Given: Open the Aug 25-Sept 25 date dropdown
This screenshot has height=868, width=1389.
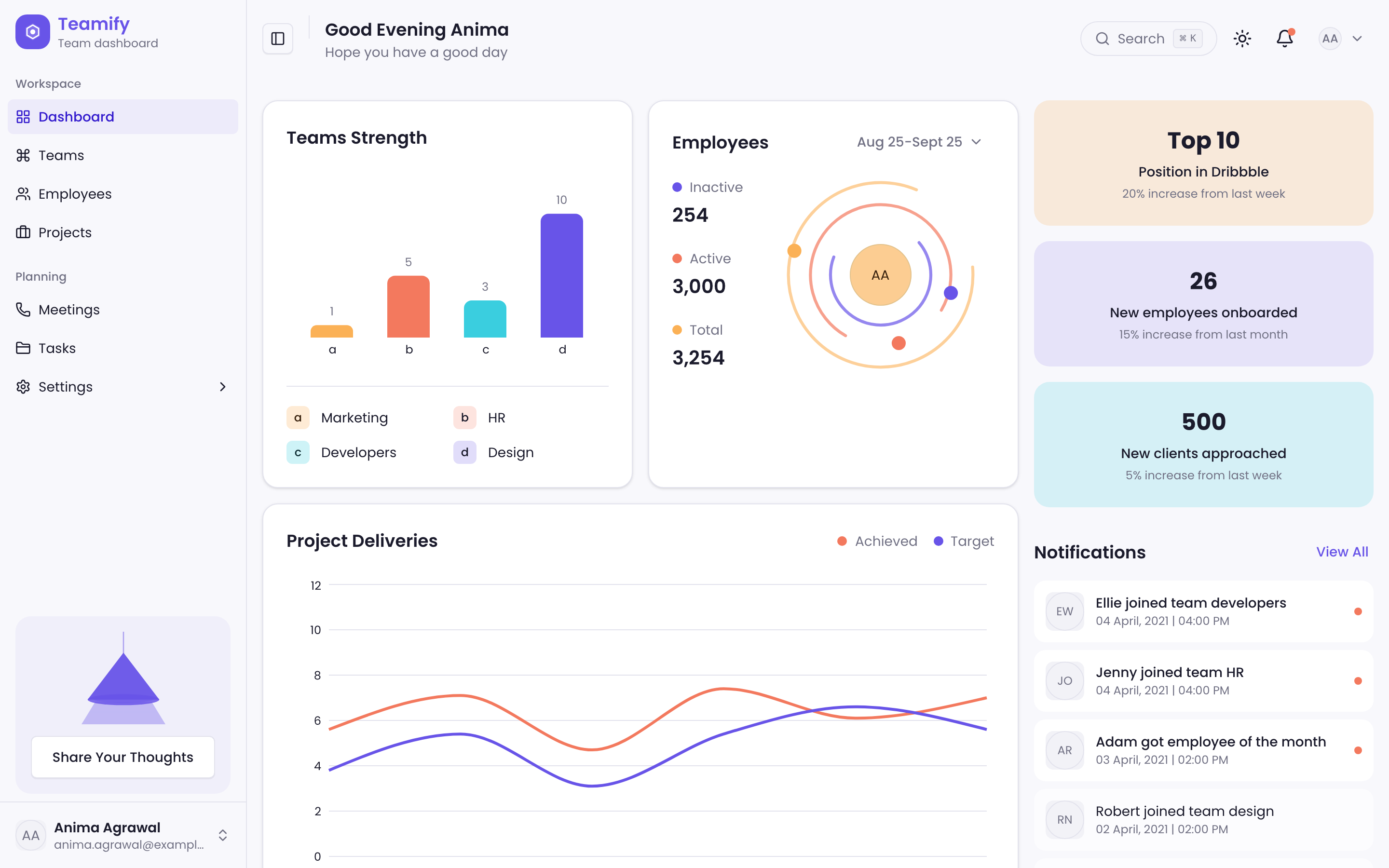Looking at the screenshot, I should tap(919, 142).
